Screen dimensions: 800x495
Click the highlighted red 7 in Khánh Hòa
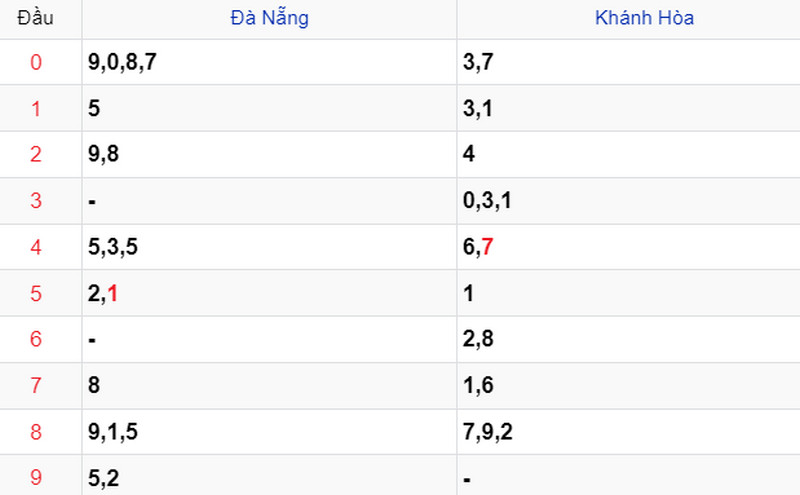[487, 247]
